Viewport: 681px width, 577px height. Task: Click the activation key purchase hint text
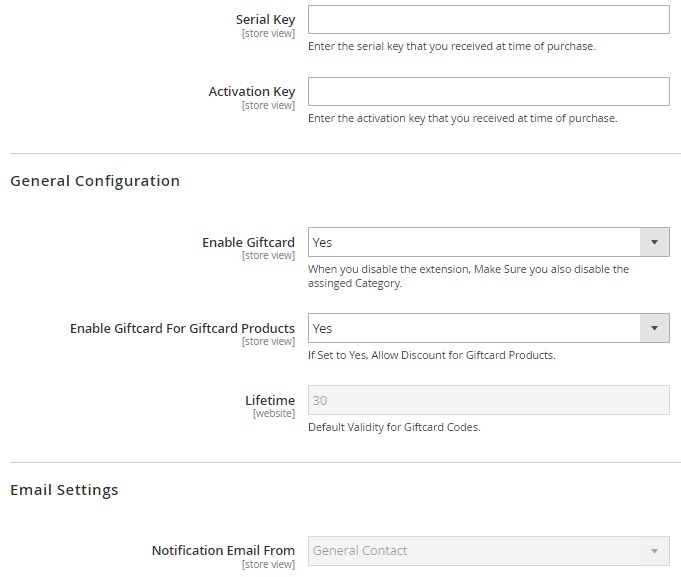[462, 118]
